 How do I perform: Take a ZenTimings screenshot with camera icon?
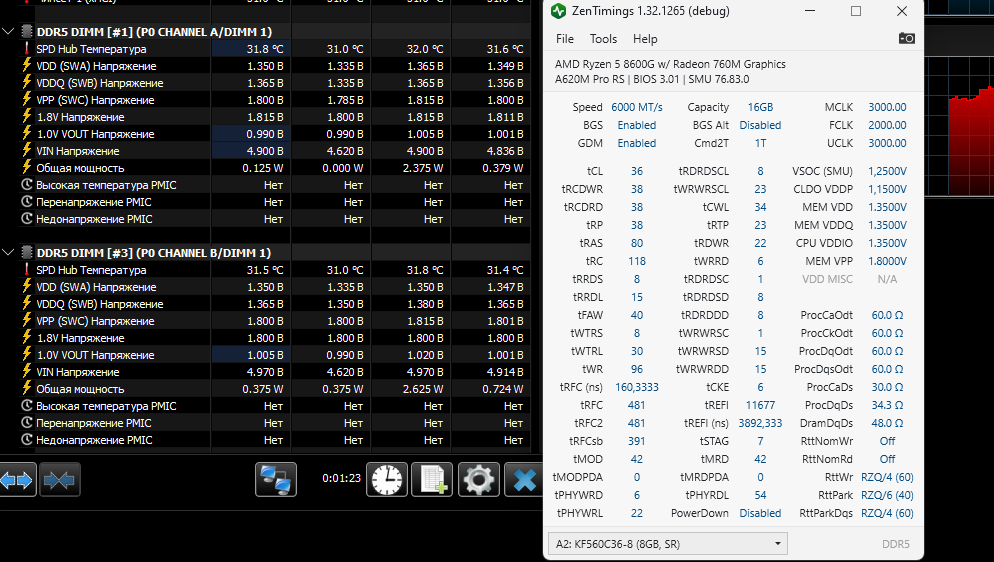click(907, 39)
